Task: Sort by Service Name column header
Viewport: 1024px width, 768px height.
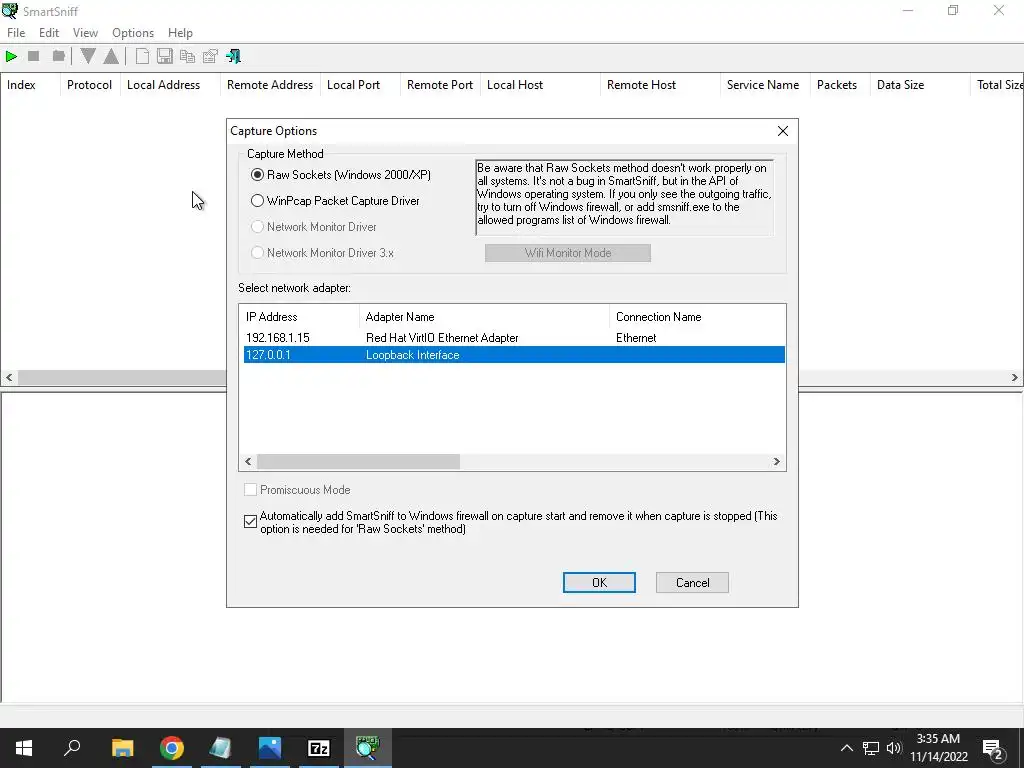Action: (x=765, y=85)
